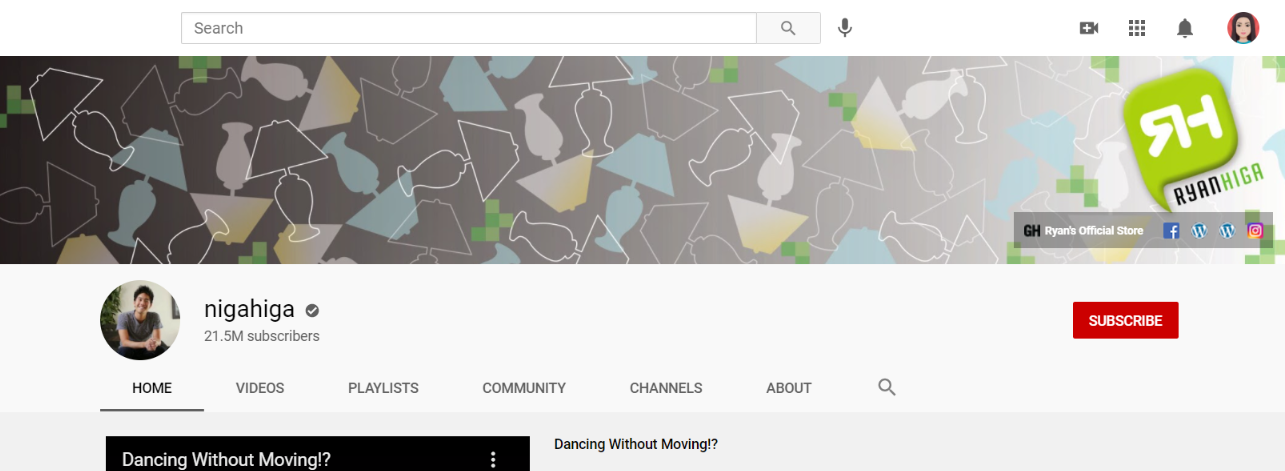Screen dimensions: 1285x471
Task: Click the red SUBSCRIBE button
Action: [1125, 320]
